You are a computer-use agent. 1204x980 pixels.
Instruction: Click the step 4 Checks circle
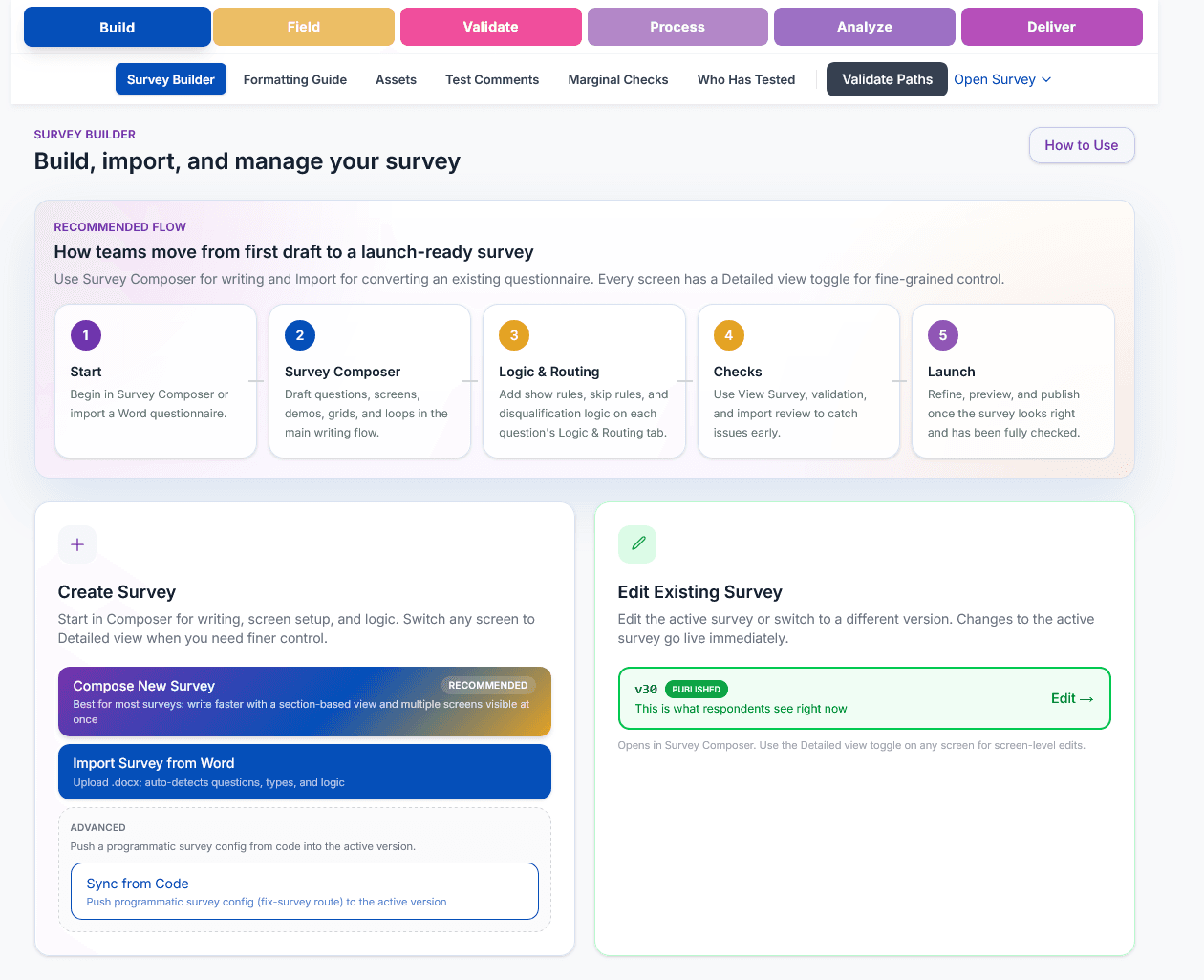click(x=729, y=335)
